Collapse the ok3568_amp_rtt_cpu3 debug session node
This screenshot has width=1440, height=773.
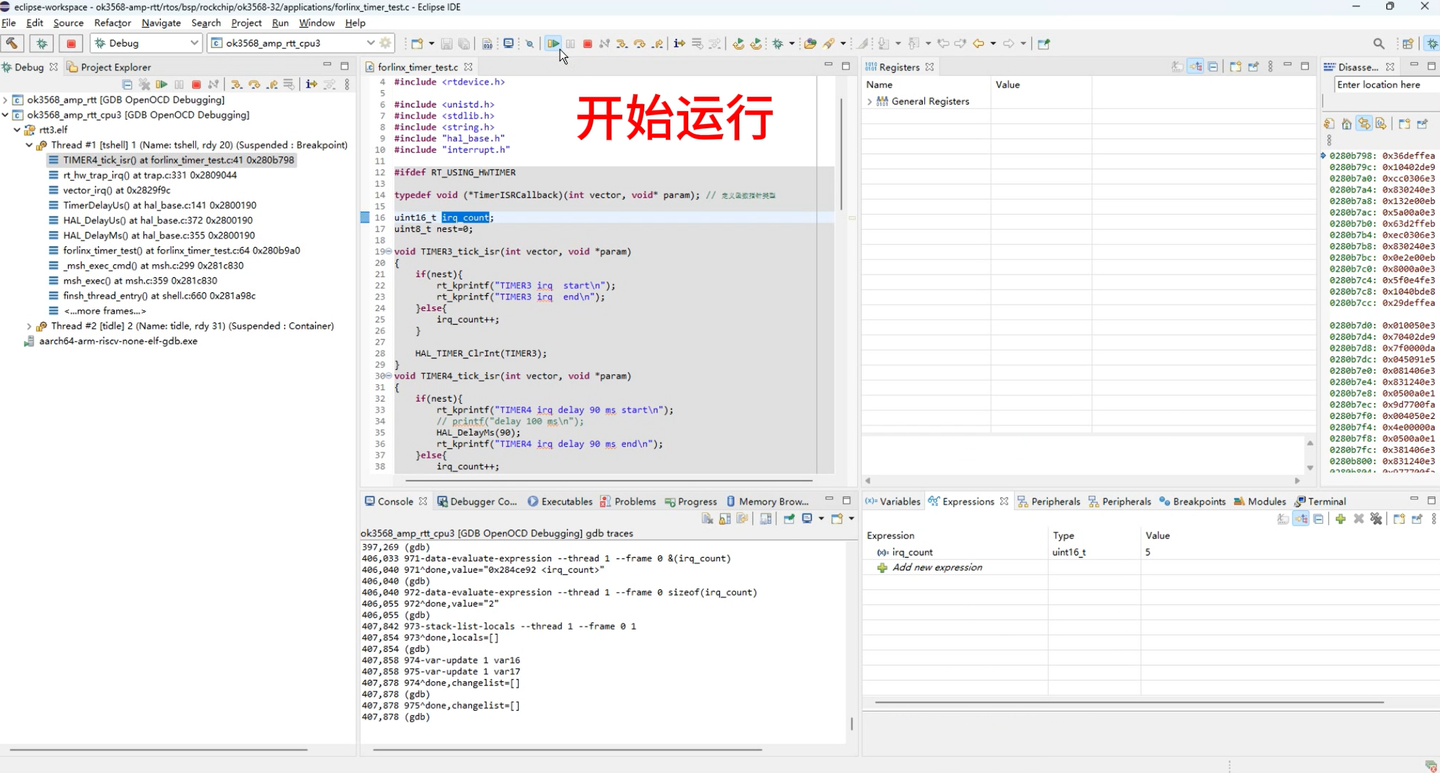point(6,115)
